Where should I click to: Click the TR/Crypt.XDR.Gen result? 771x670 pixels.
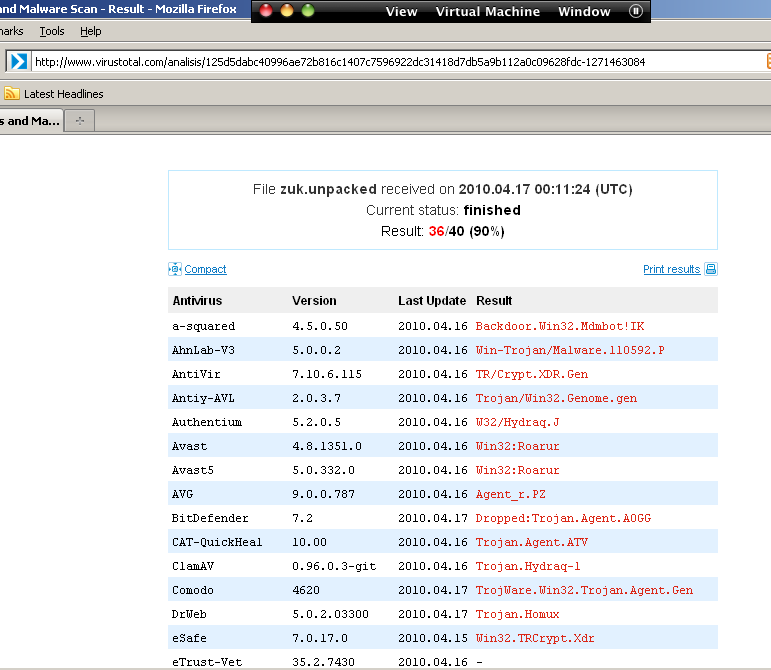(532, 374)
